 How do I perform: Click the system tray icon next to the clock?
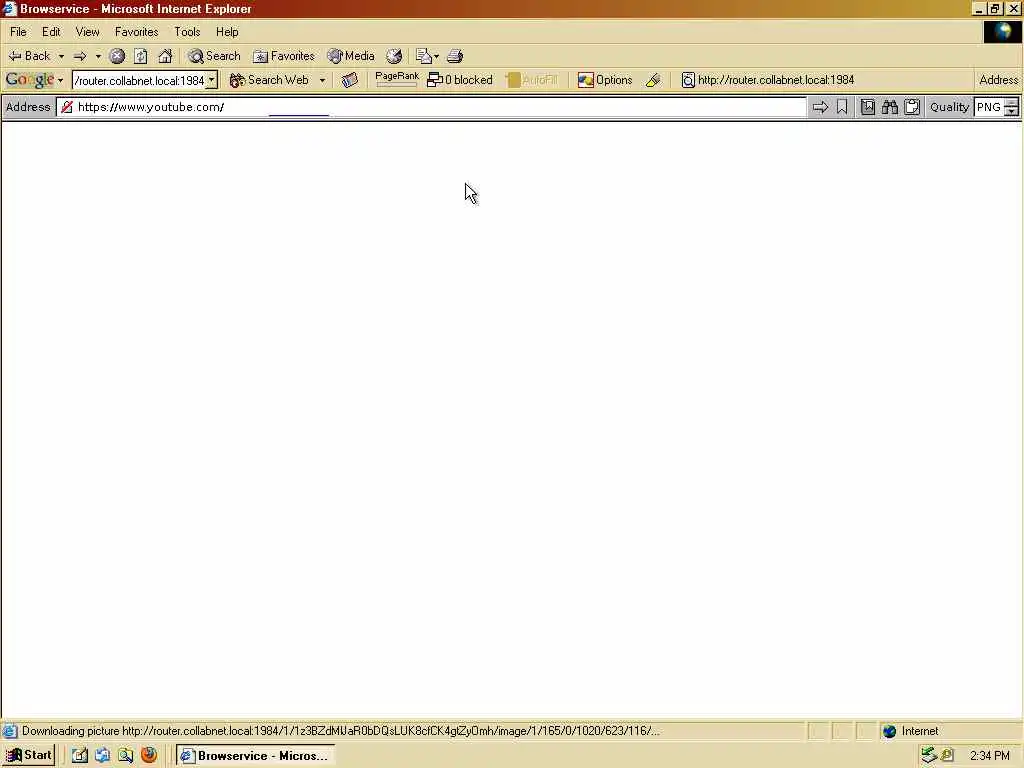coord(948,756)
